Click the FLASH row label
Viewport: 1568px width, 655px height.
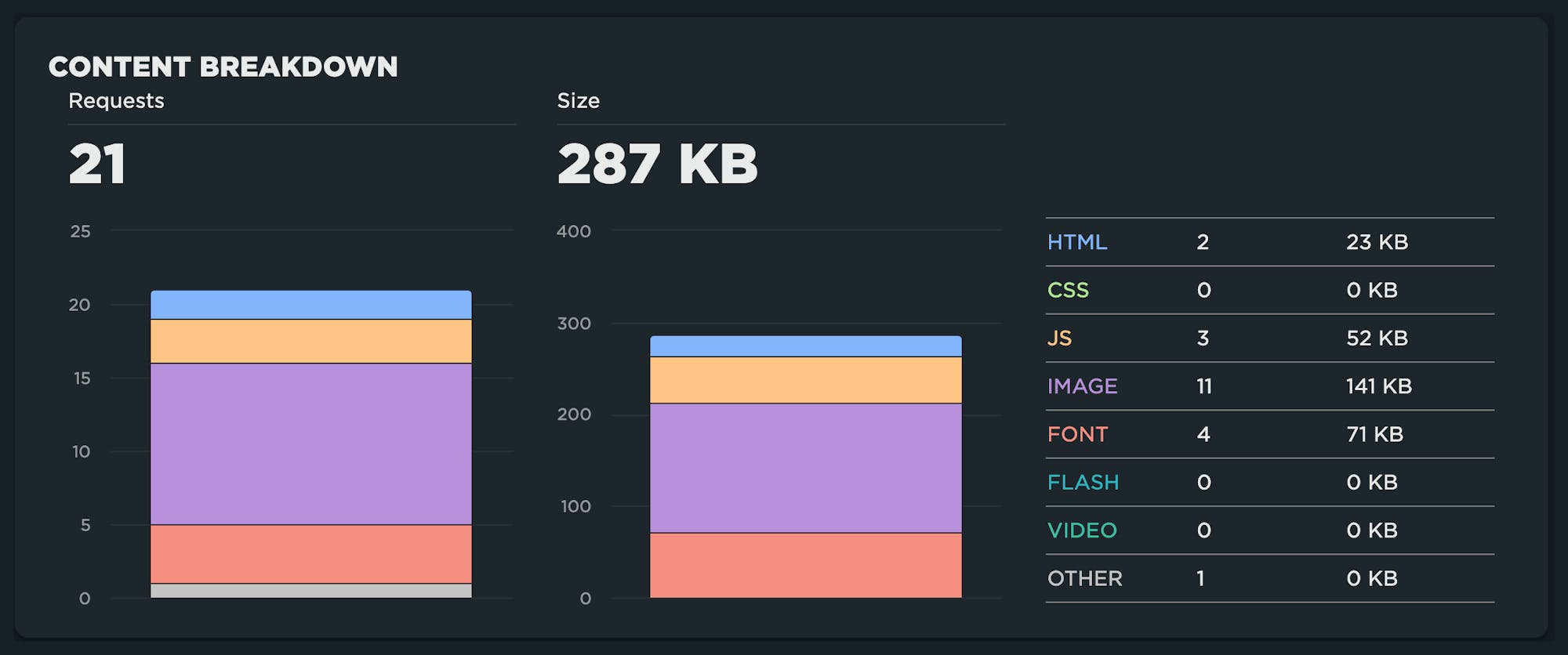[x=1083, y=482]
